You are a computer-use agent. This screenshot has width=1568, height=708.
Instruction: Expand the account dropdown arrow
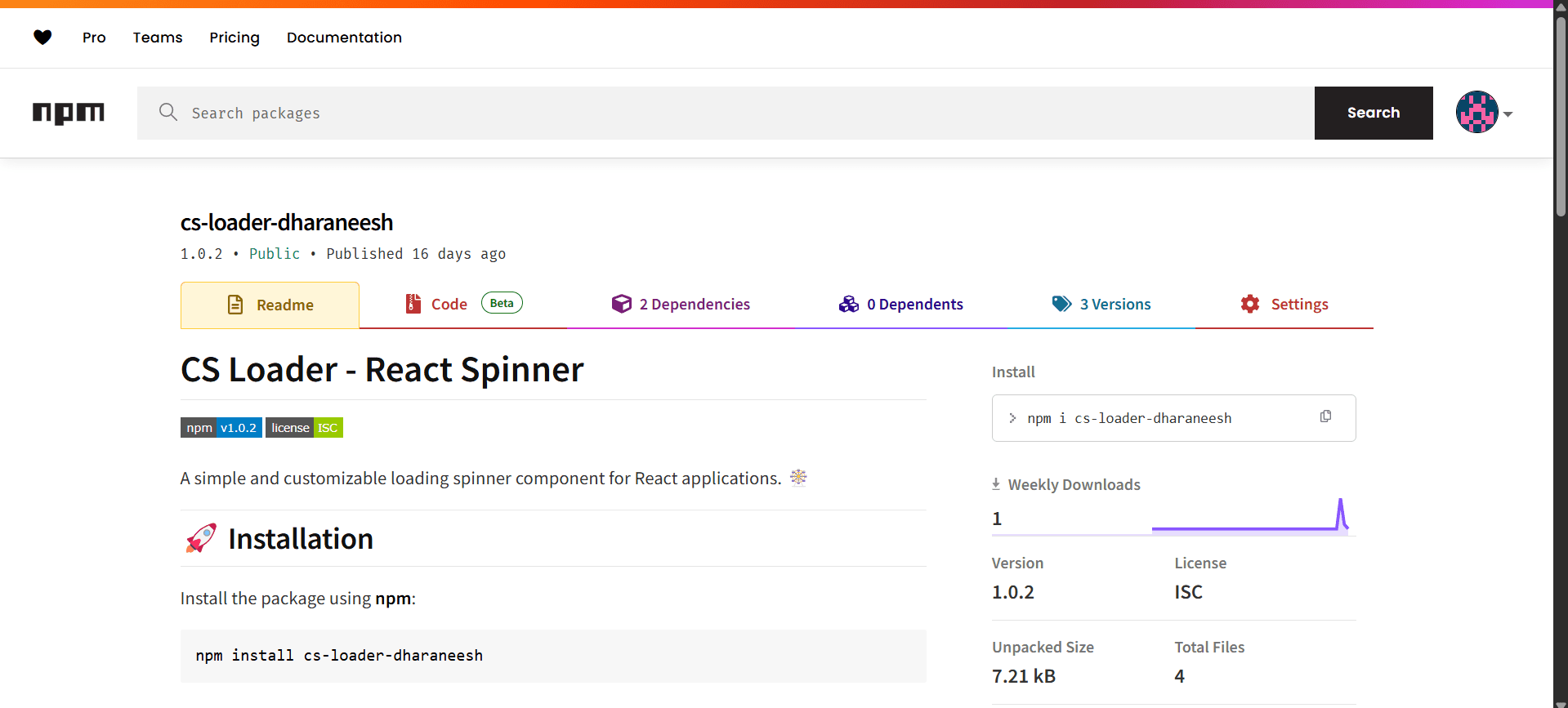(x=1508, y=114)
